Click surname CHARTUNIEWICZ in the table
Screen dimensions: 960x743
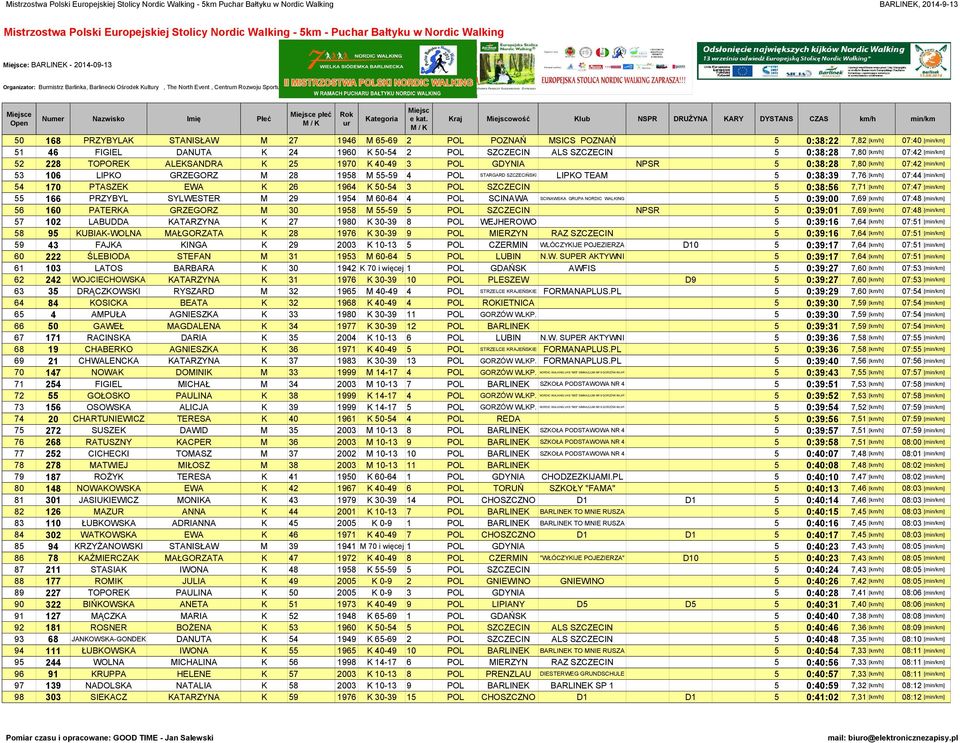108,420
